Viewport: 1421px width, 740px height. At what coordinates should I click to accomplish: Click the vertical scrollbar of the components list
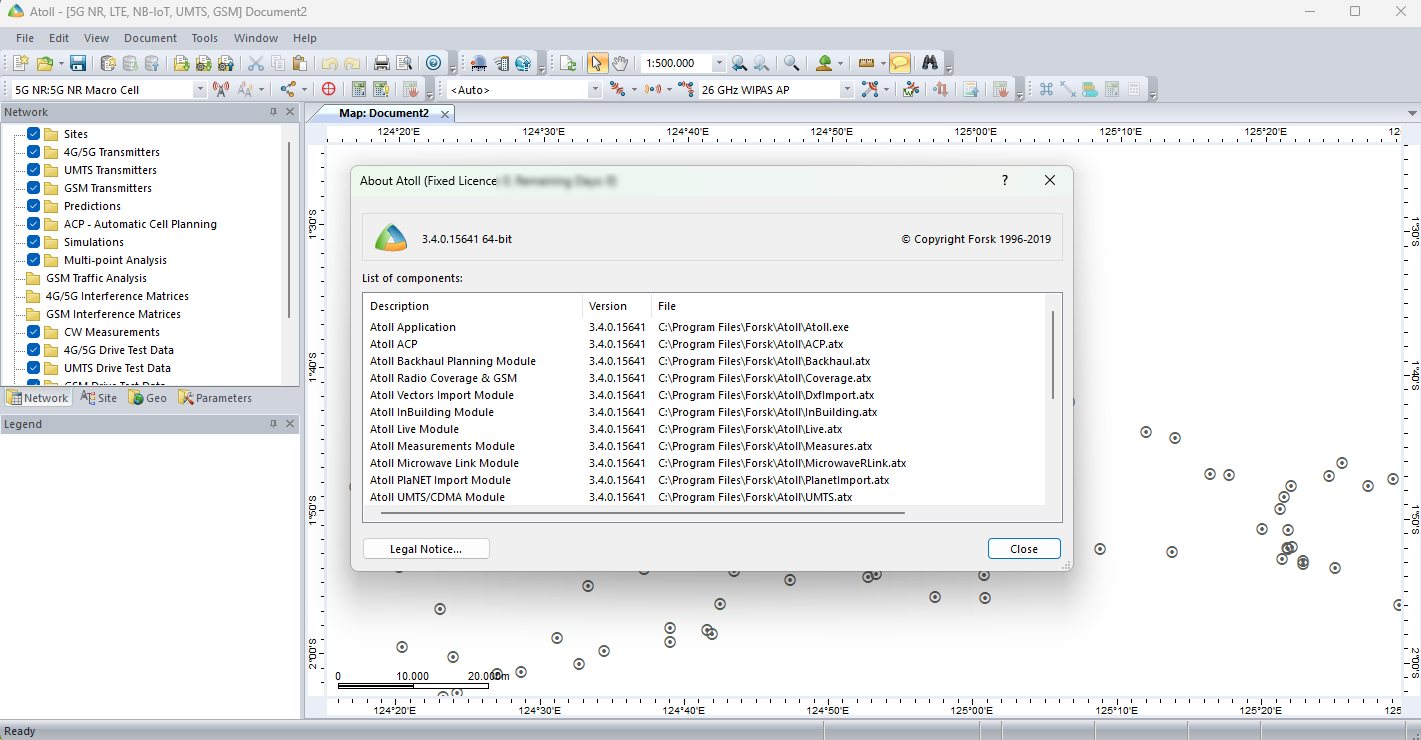coord(1053,355)
